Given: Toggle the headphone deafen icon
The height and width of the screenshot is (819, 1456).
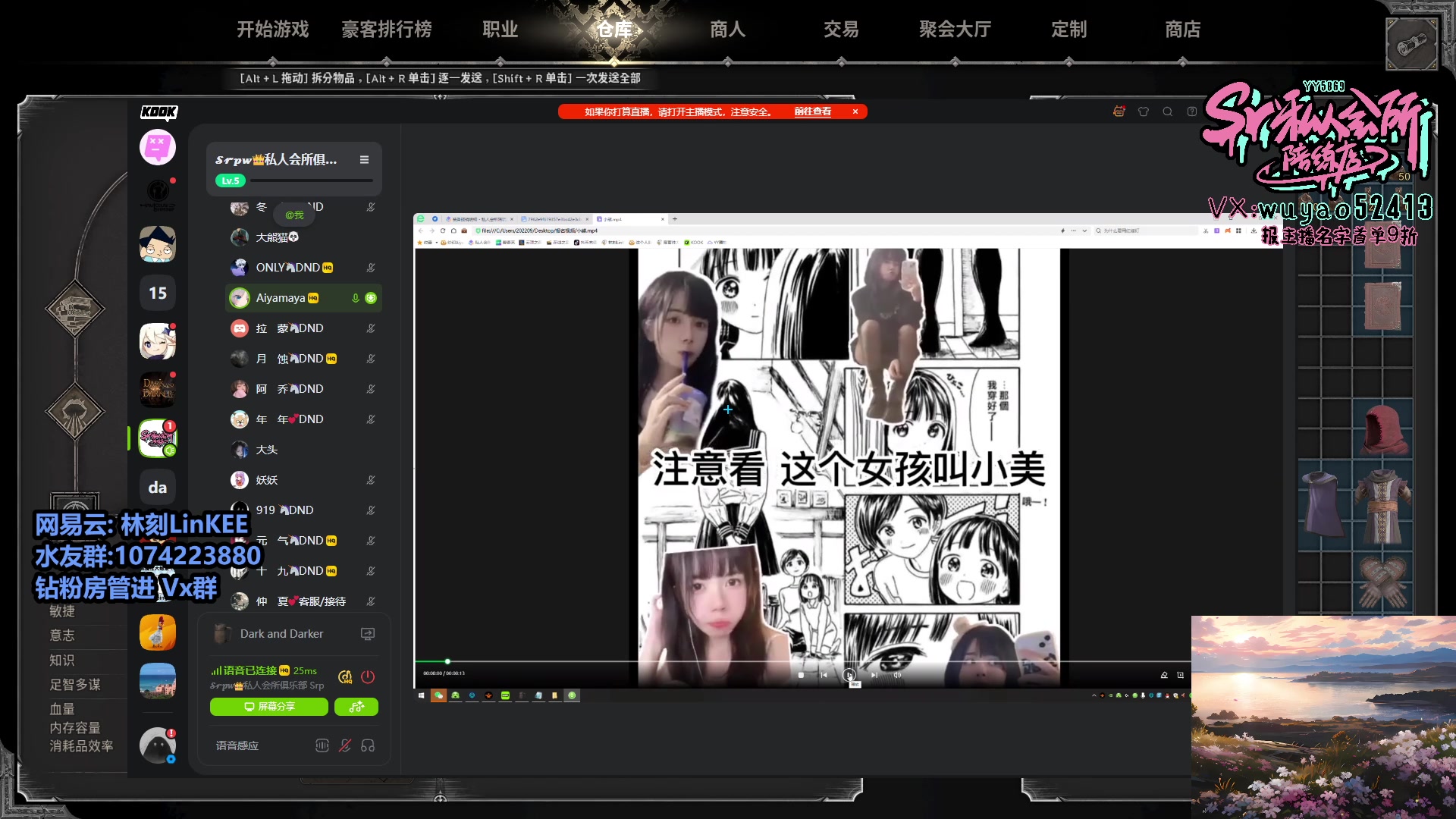Looking at the screenshot, I should pos(368,745).
